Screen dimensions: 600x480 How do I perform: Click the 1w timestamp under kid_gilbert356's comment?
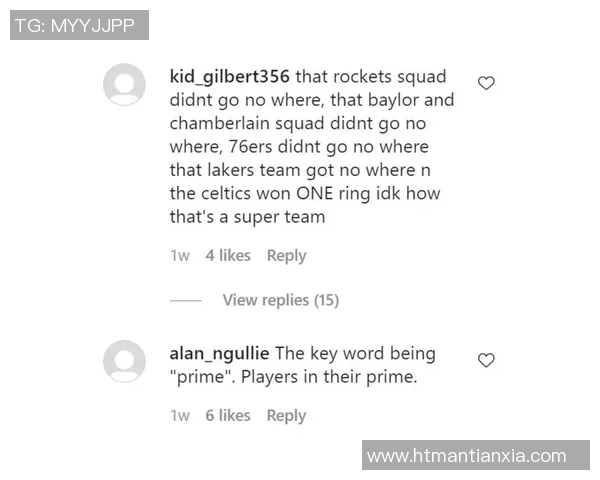[180, 256]
